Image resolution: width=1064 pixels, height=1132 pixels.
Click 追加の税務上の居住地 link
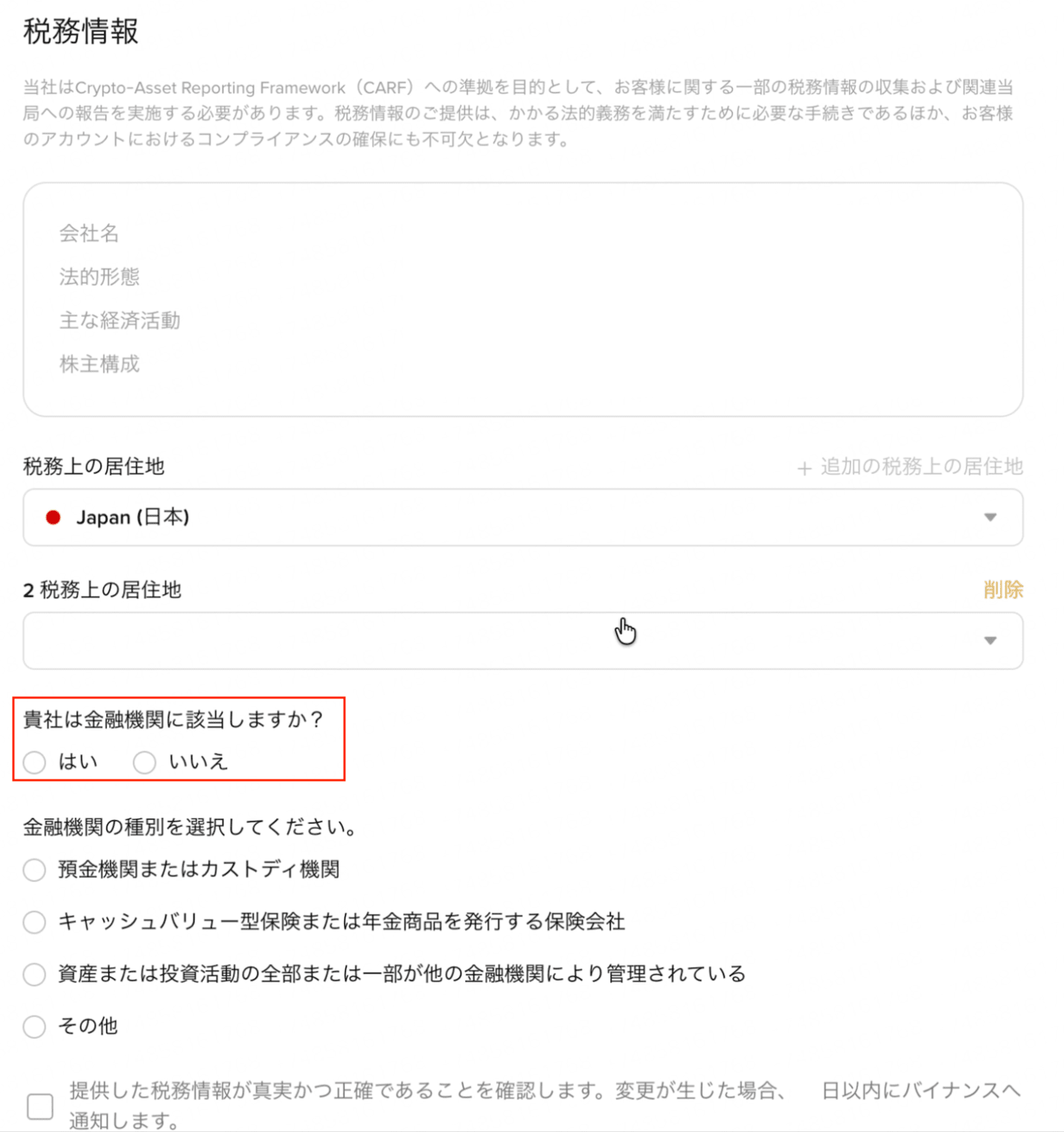pos(921,467)
